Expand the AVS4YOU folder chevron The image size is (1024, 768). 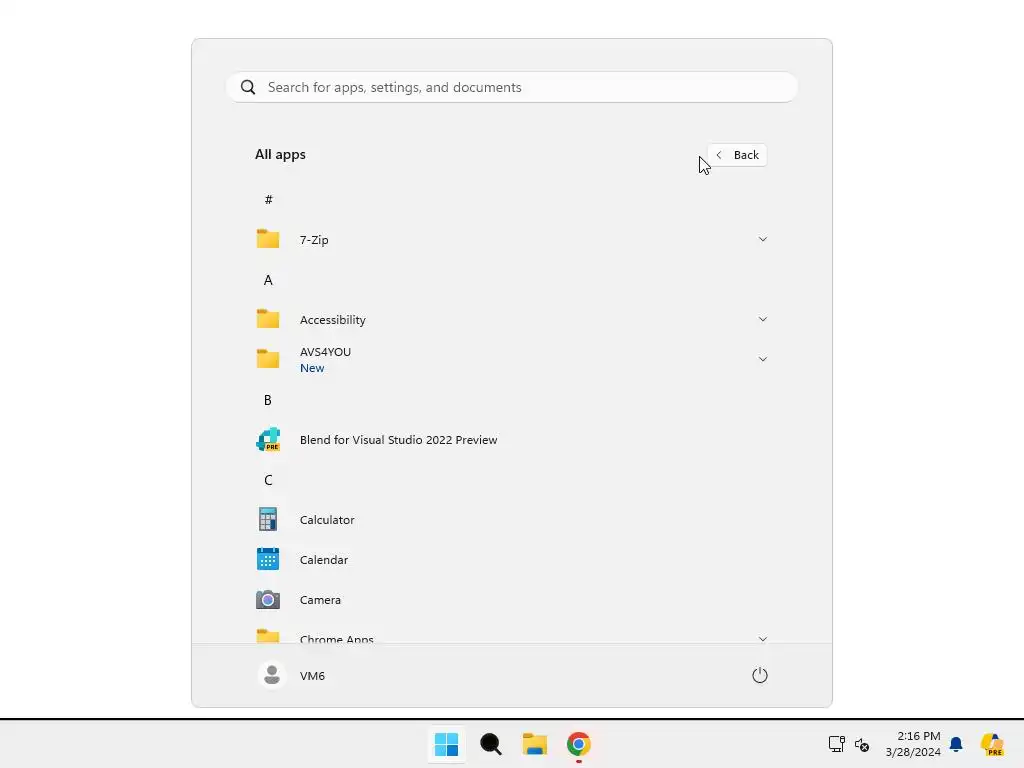(763, 359)
